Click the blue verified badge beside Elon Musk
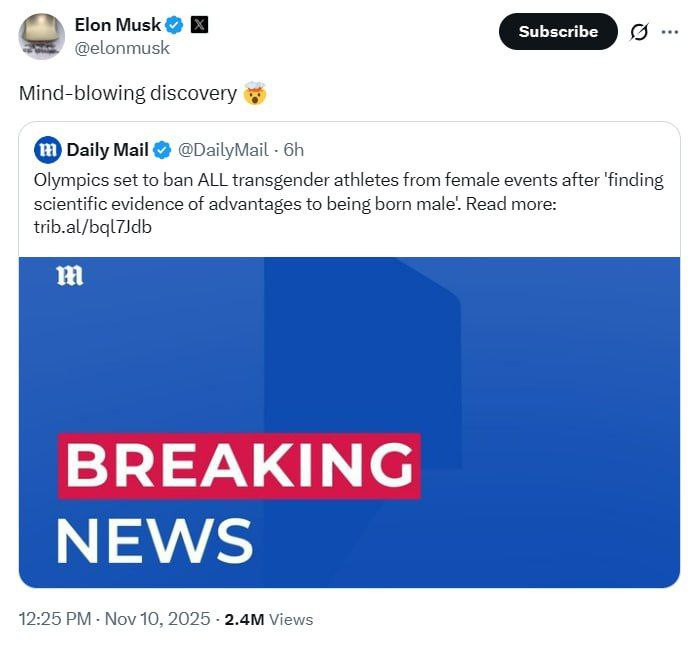 tap(173, 25)
